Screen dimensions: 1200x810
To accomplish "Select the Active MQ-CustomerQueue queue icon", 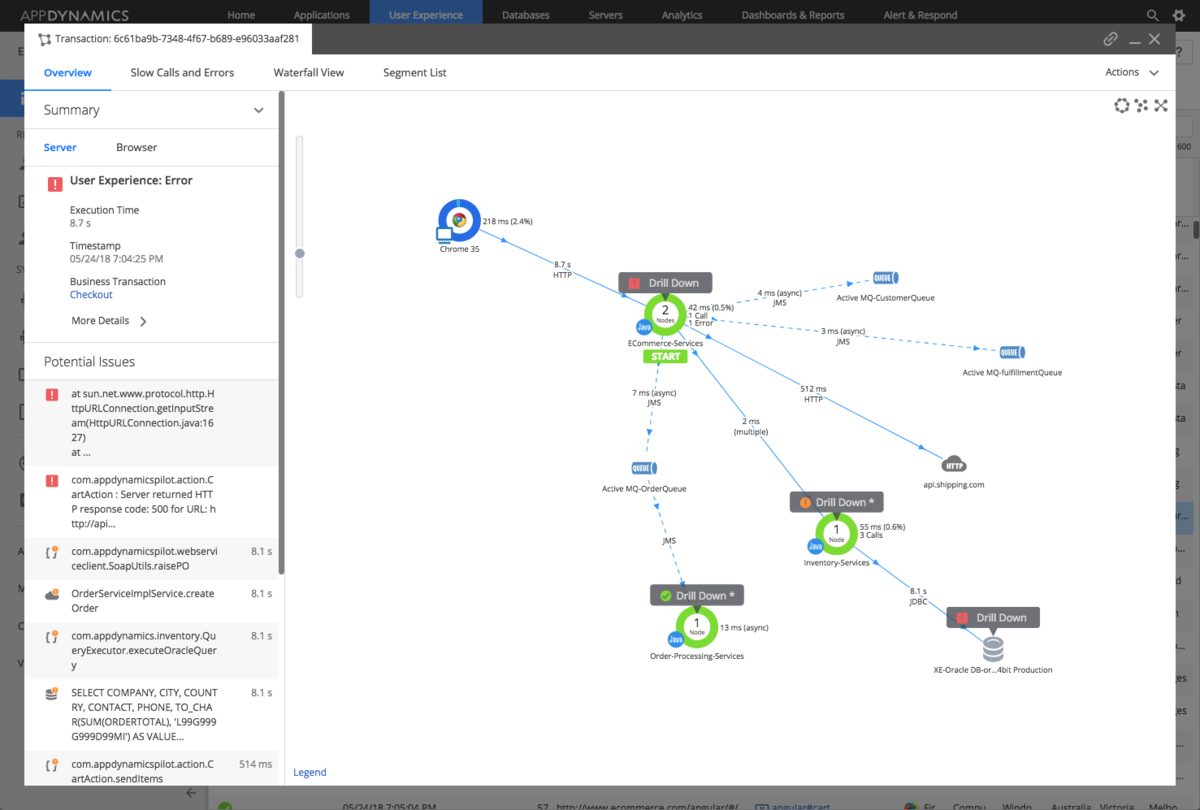I will click(x=885, y=278).
